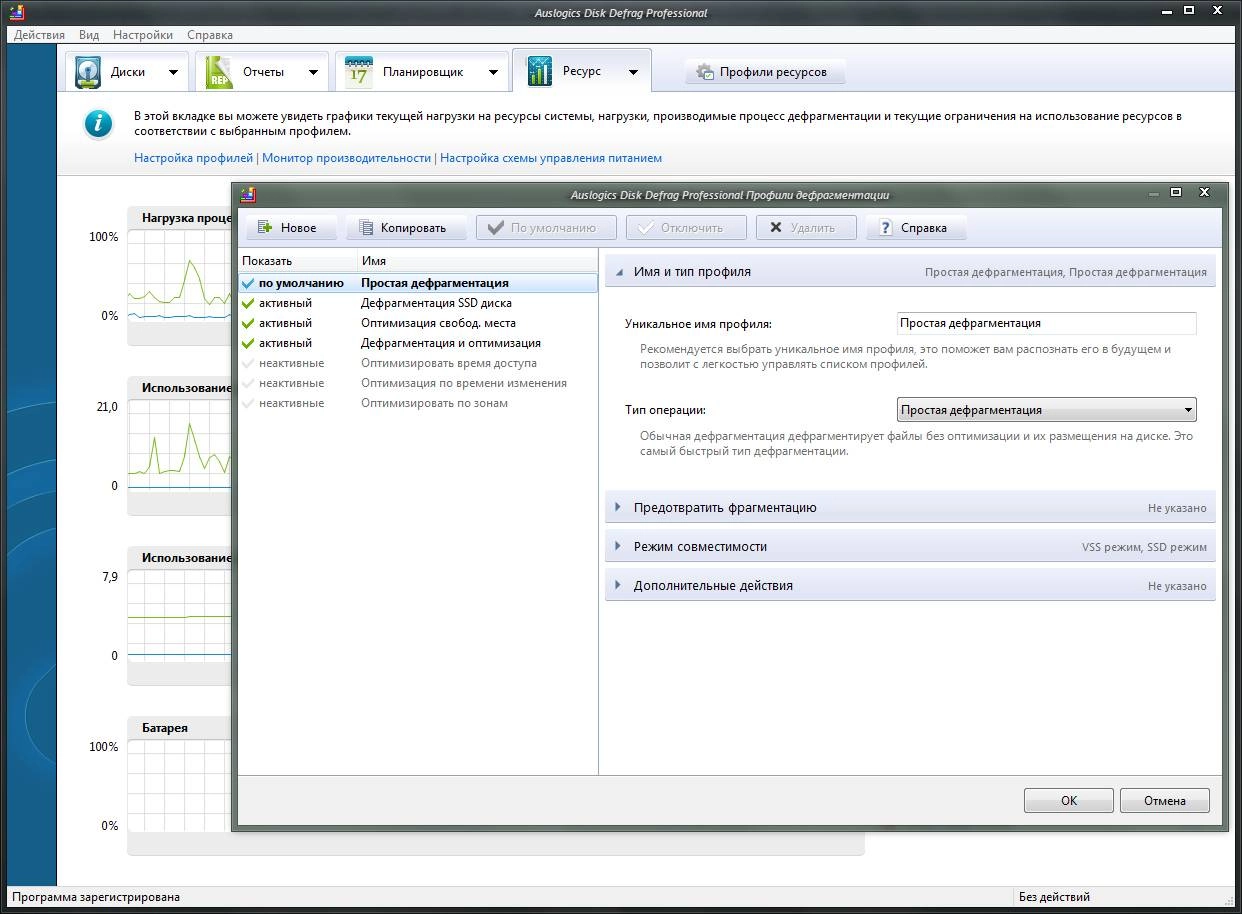
Task: Click the VSS режим, SSD режим summary text
Action: [1144, 547]
